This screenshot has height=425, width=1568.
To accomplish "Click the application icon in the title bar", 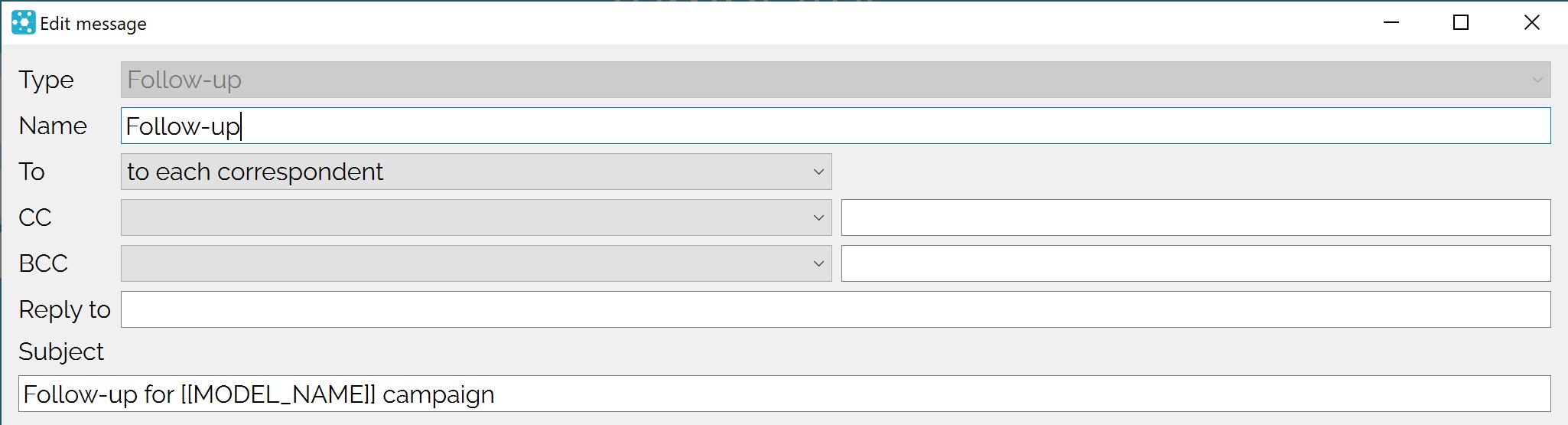I will click(24, 23).
